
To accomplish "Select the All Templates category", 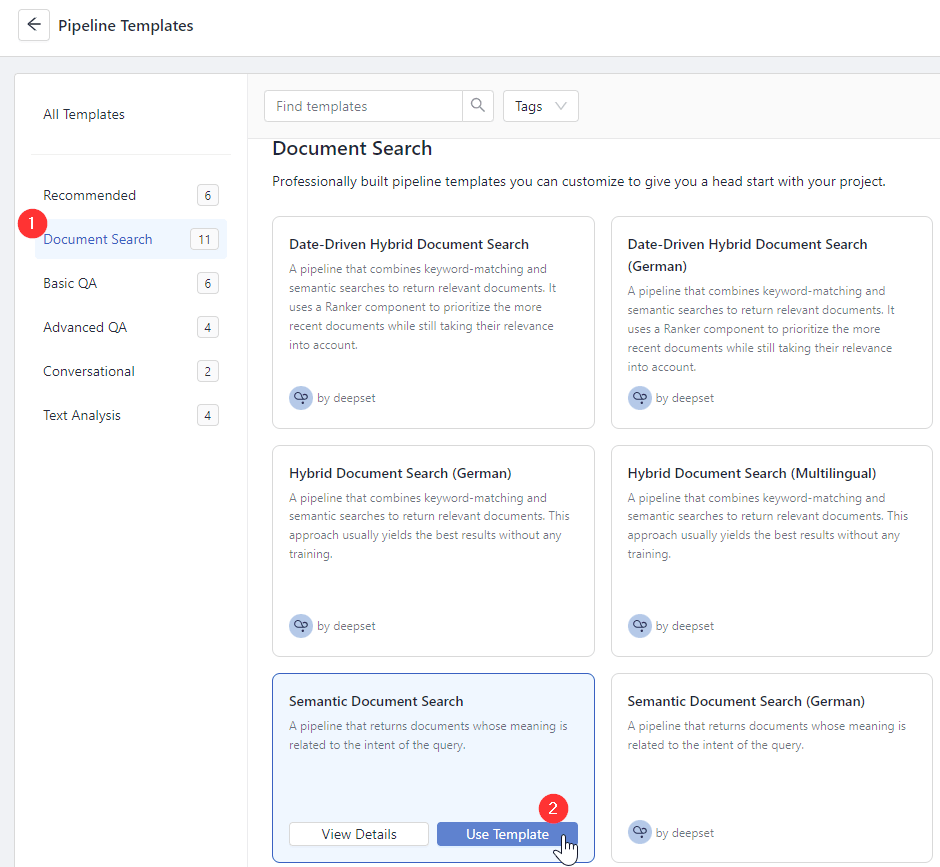I will [83, 114].
